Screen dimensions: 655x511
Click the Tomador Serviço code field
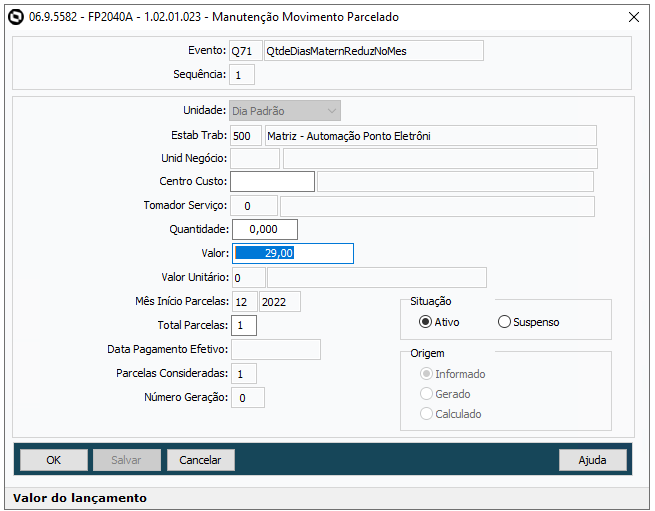pos(254,206)
